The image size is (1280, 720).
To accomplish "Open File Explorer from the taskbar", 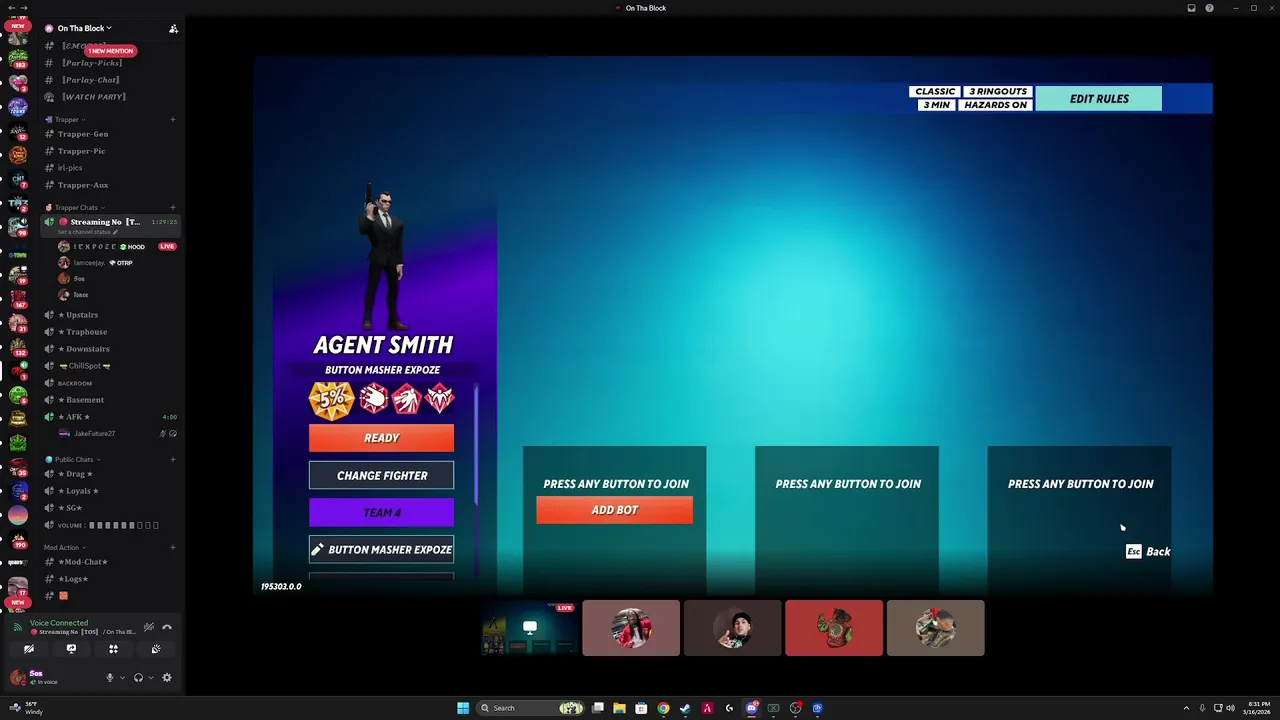I will 619,708.
